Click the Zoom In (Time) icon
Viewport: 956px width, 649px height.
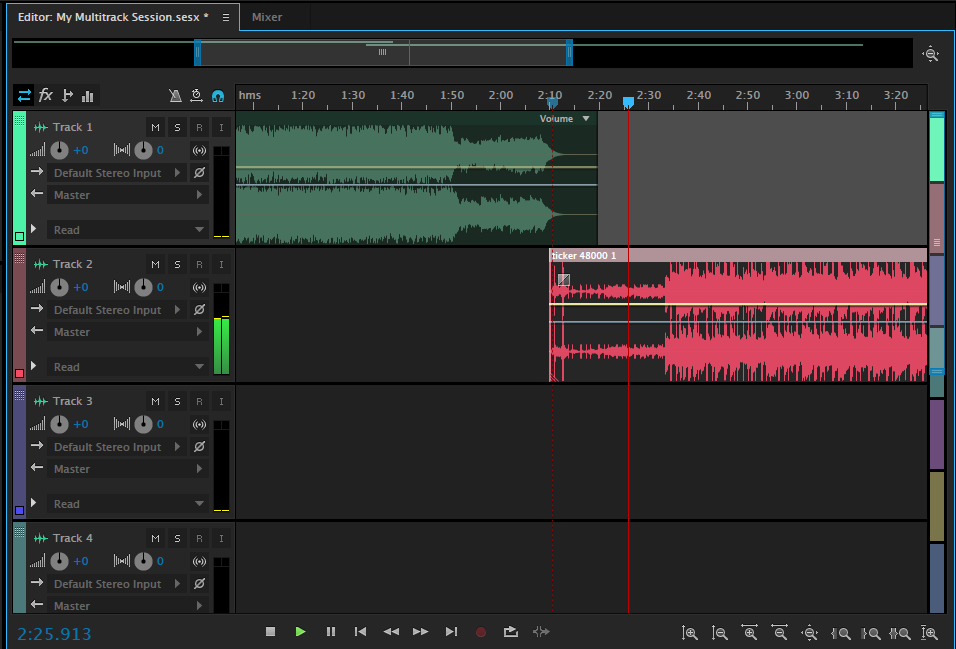tap(750, 632)
